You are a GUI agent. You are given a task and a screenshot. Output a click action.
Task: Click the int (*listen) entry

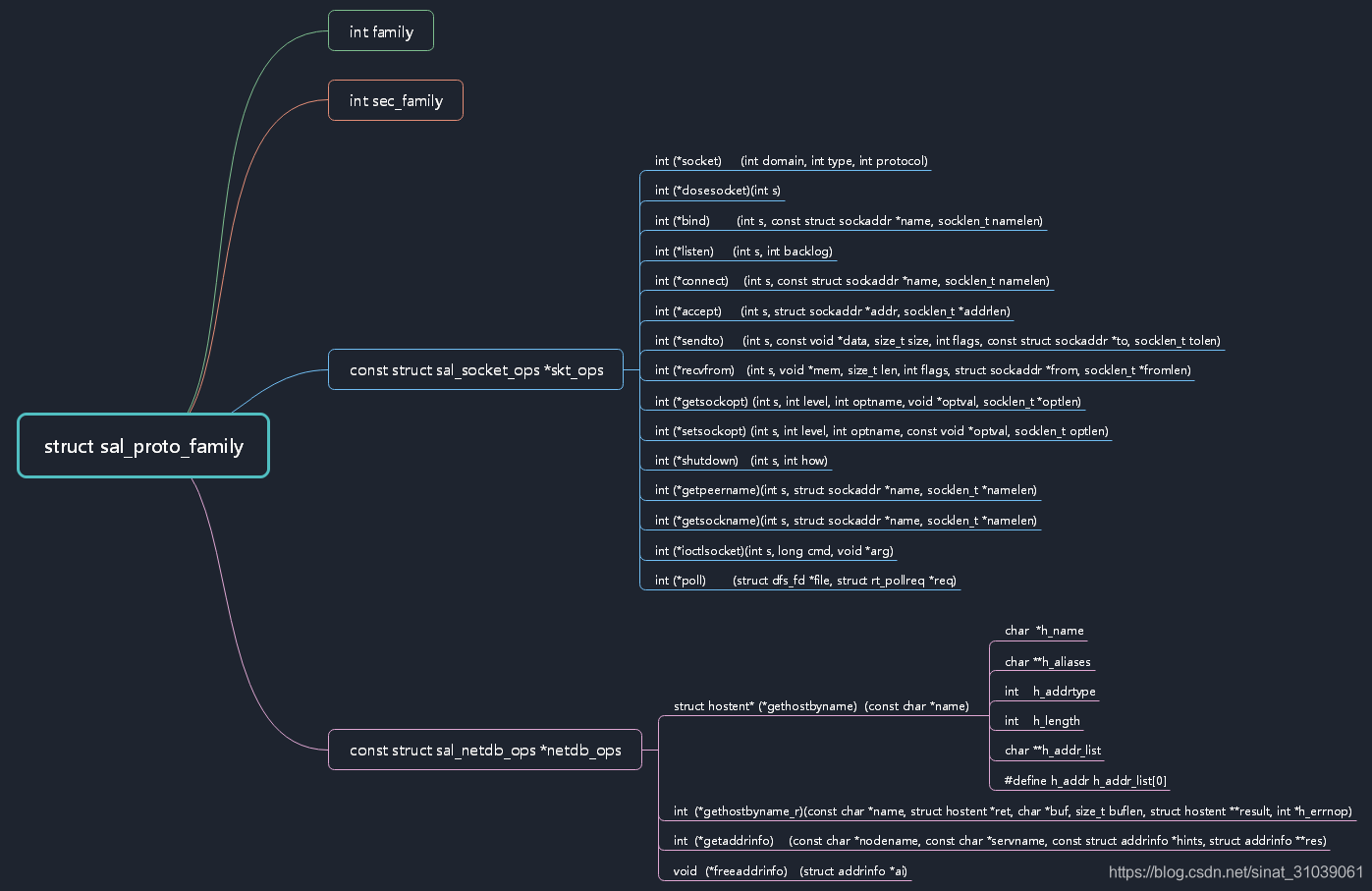(x=743, y=251)
